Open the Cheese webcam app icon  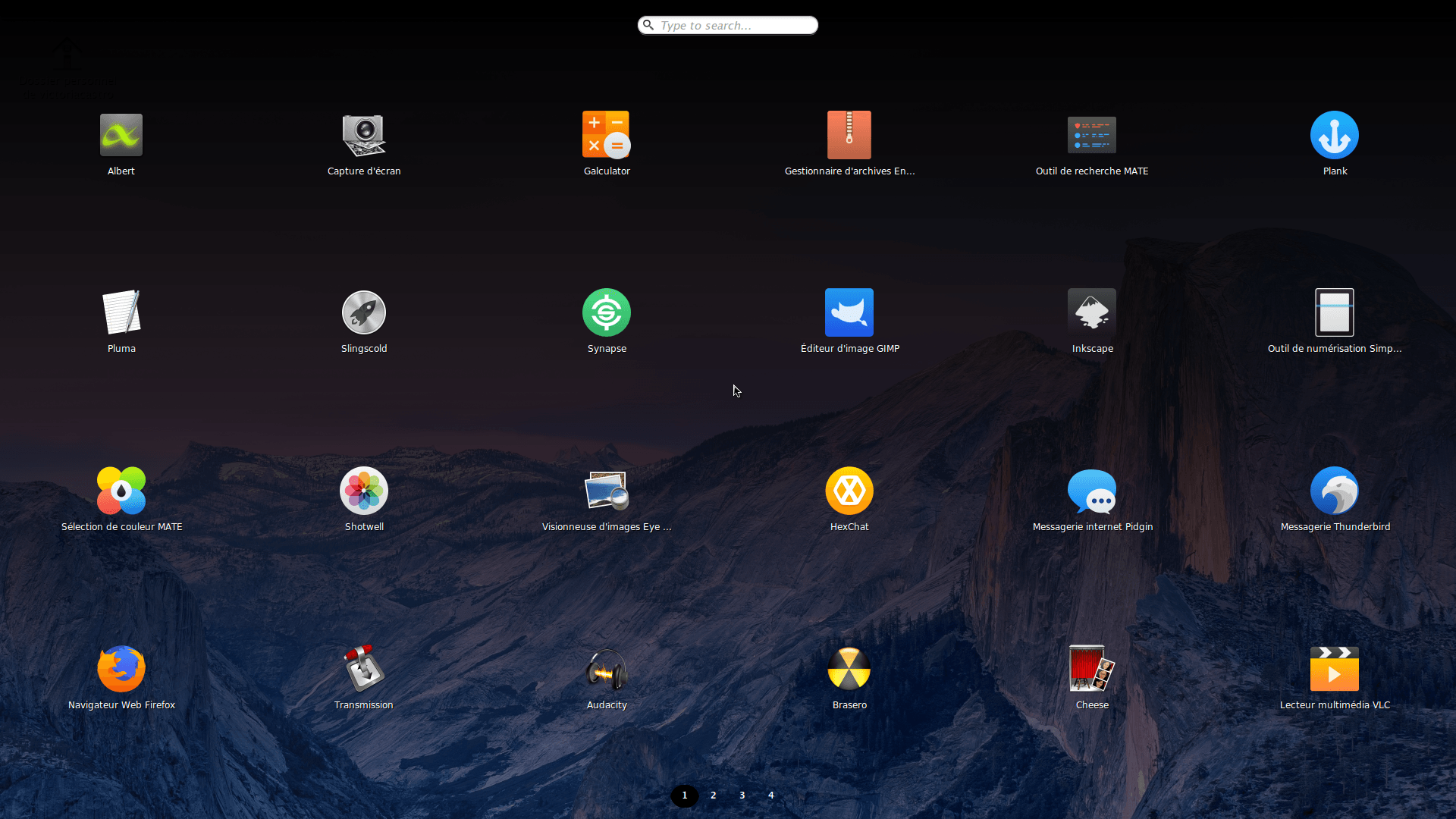click(1092, 669)
